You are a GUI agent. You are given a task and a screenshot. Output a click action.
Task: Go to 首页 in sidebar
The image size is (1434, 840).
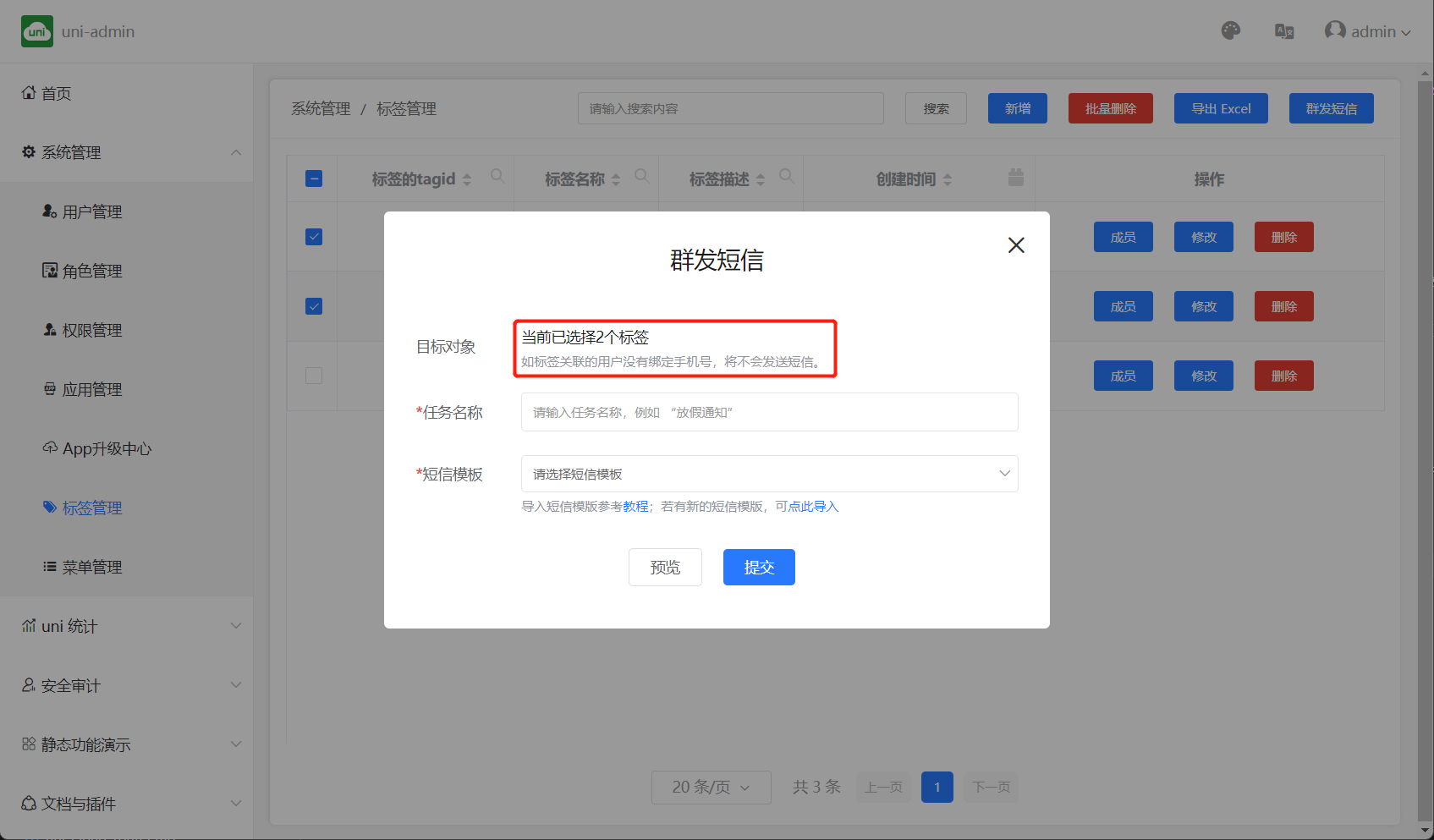click(x=127, y=93)
